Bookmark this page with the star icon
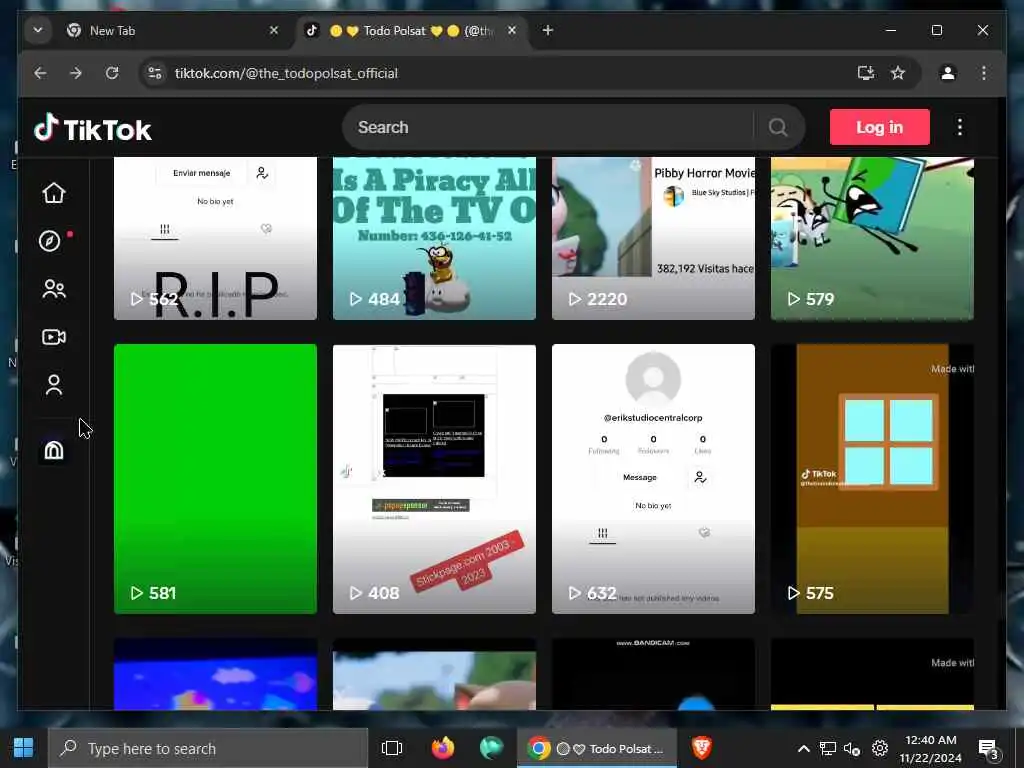The height and width of the screenshot is (768, 1024). coord(898,73)
